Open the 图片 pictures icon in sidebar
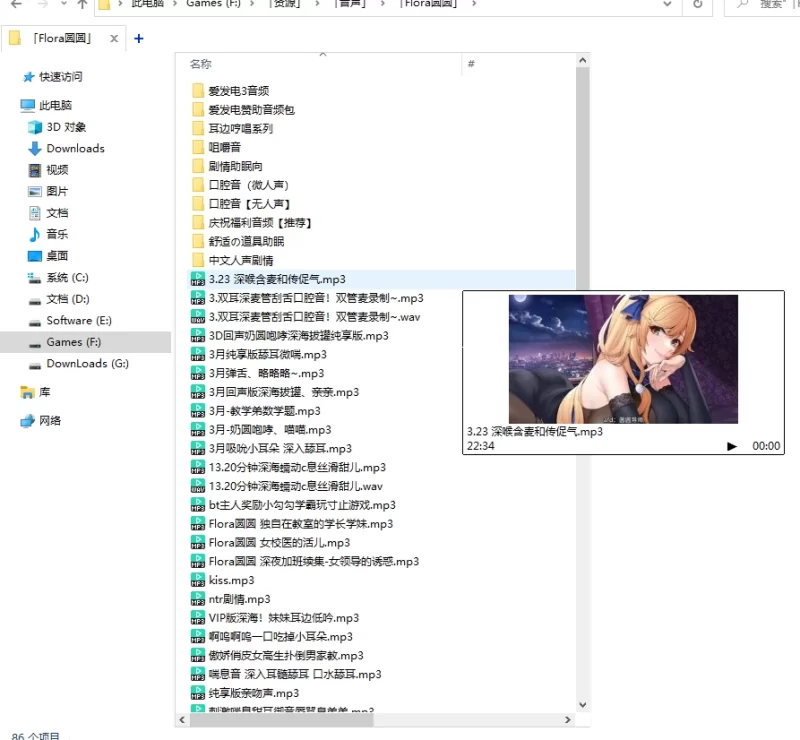Screen dimensions: 800x740 (x=35, y=191)
